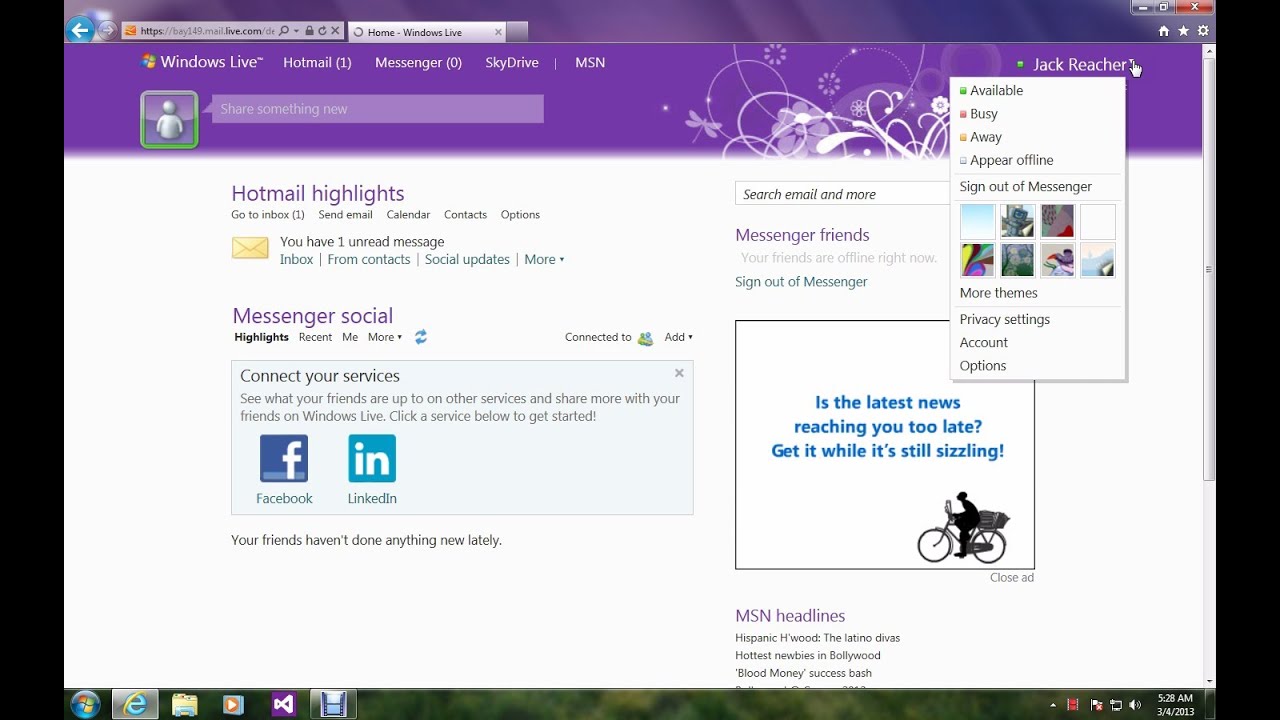This screenshot has height=720, width=1280.
Task: Open browser Tools gear icon
Action: tap(1203, 31)
